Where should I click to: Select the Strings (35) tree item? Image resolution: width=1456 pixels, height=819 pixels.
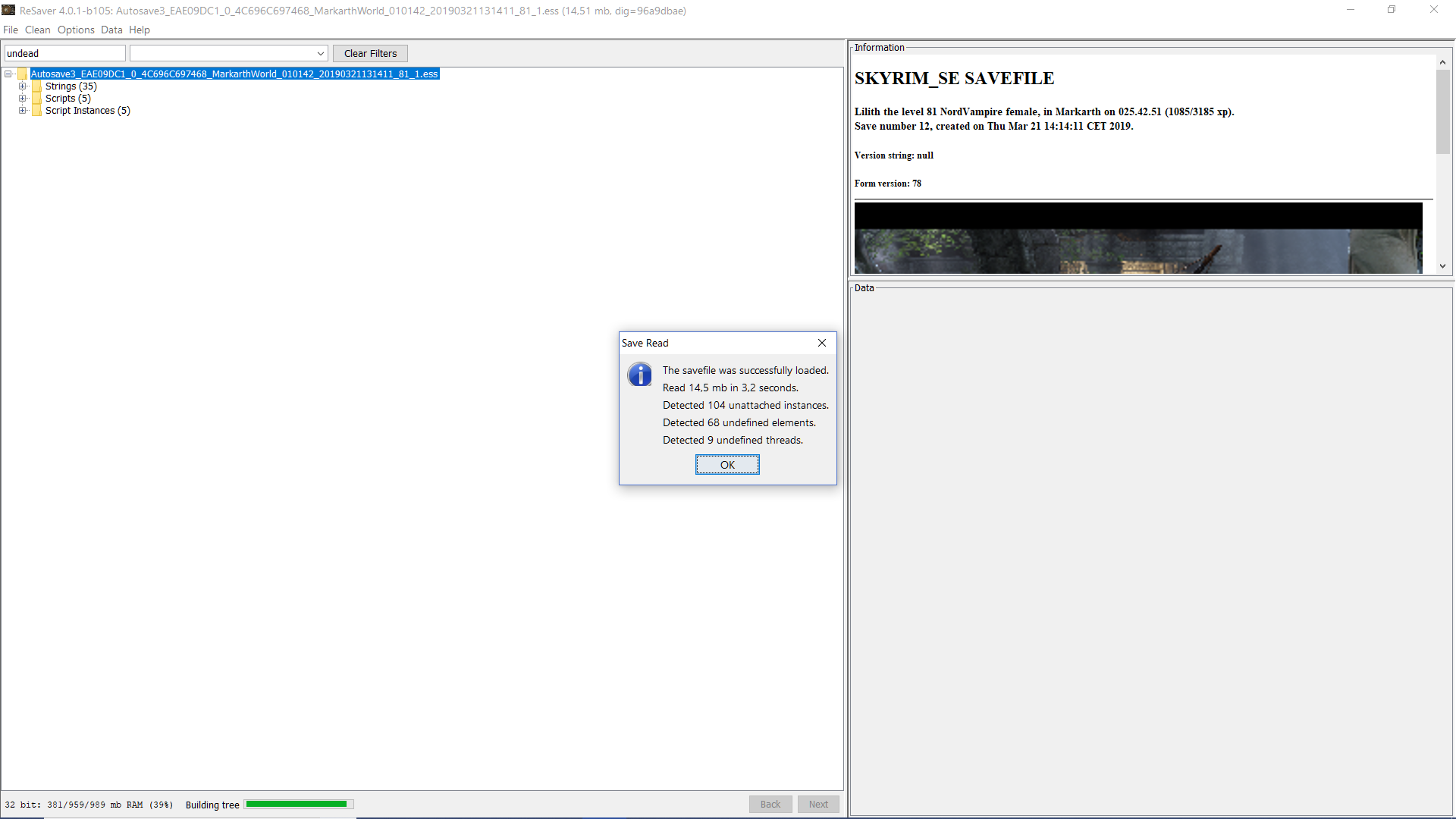click(x=71, y=86)
